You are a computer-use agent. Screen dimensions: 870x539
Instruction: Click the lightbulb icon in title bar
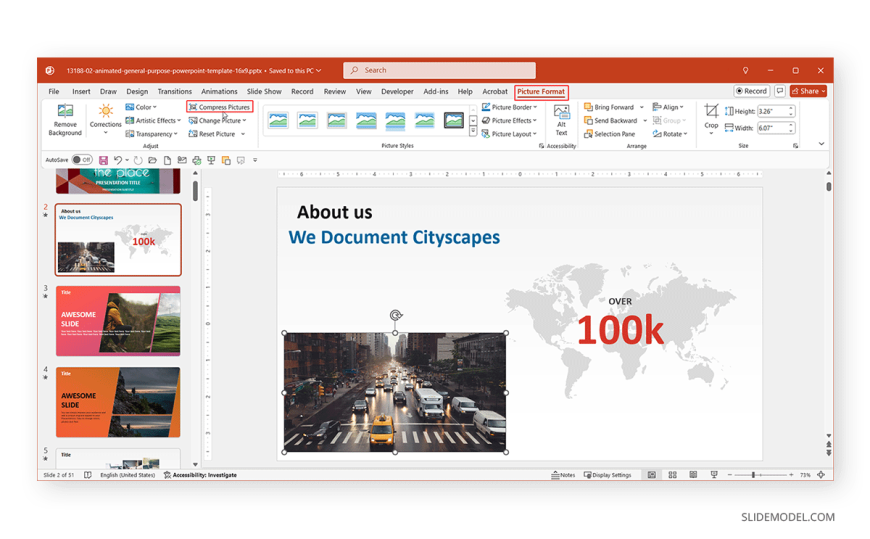coord(745,70)
